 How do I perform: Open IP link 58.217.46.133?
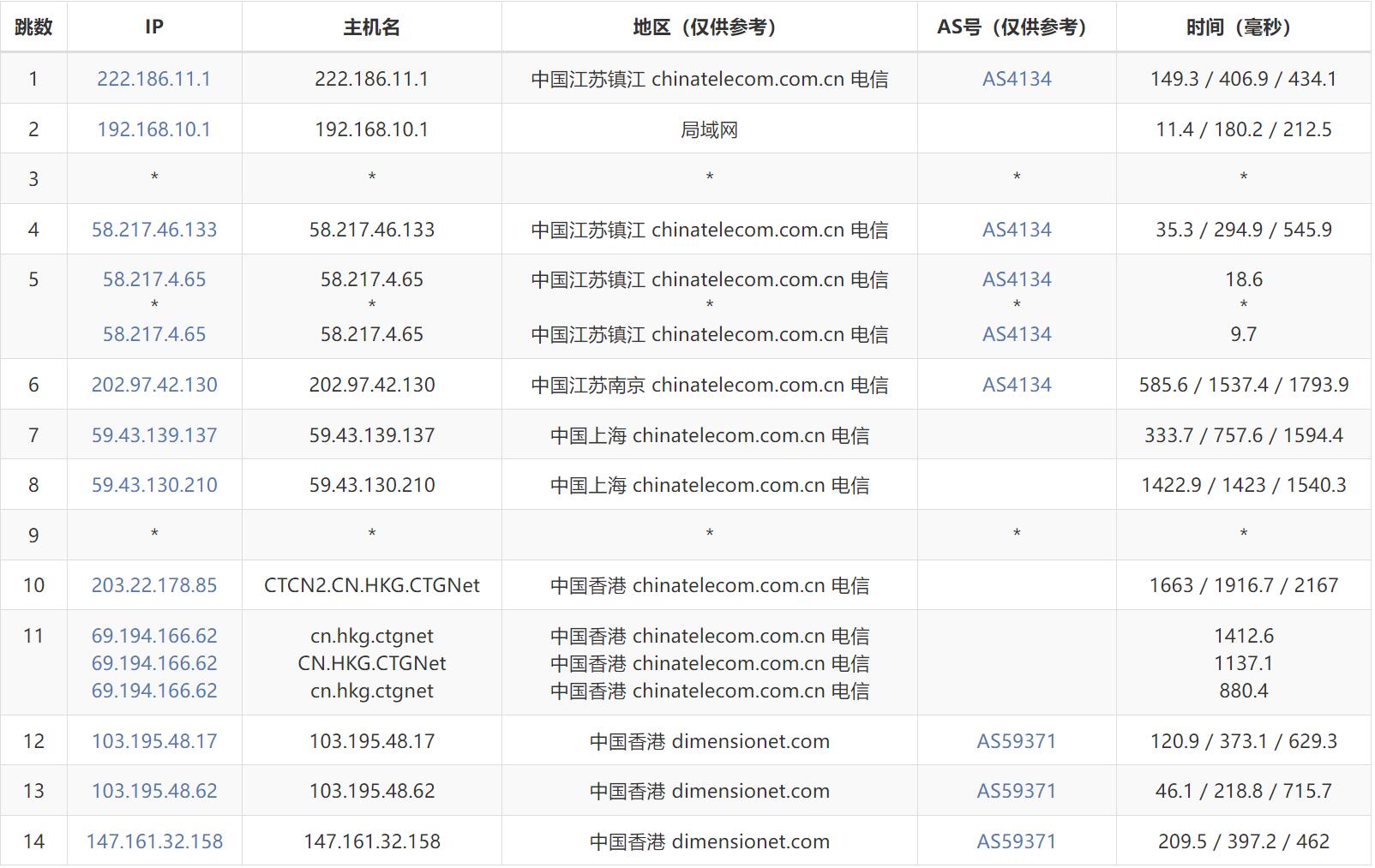tap(154, 230)
